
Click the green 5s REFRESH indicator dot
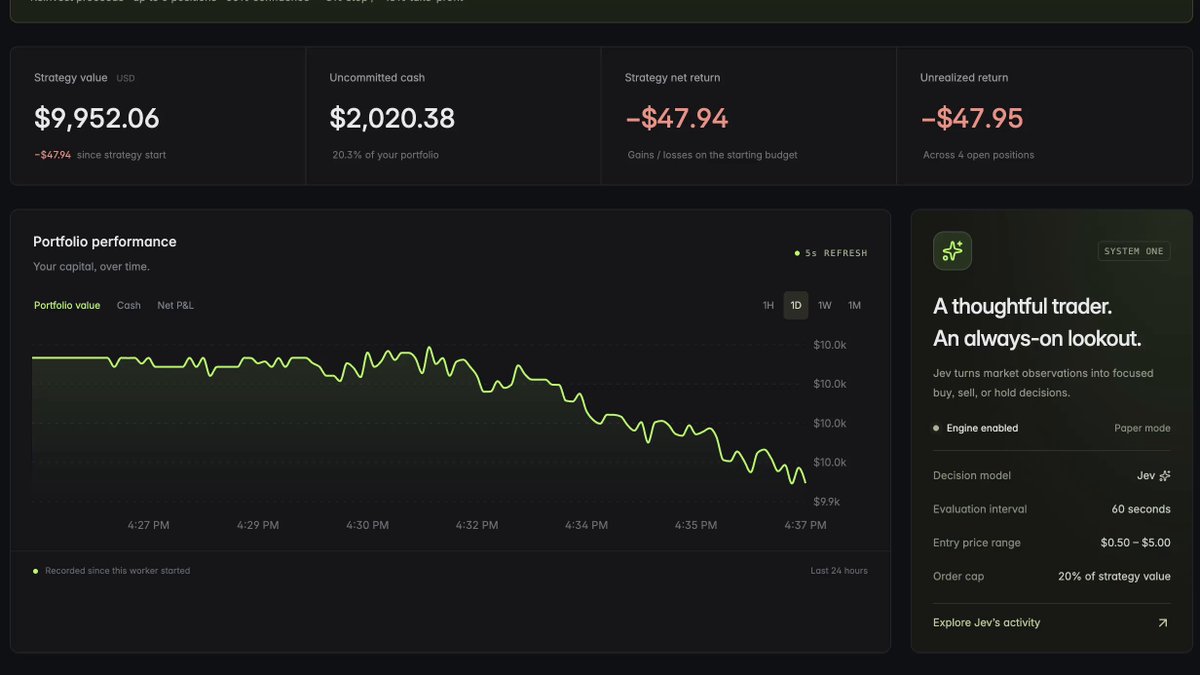click(x=797, y=253)
